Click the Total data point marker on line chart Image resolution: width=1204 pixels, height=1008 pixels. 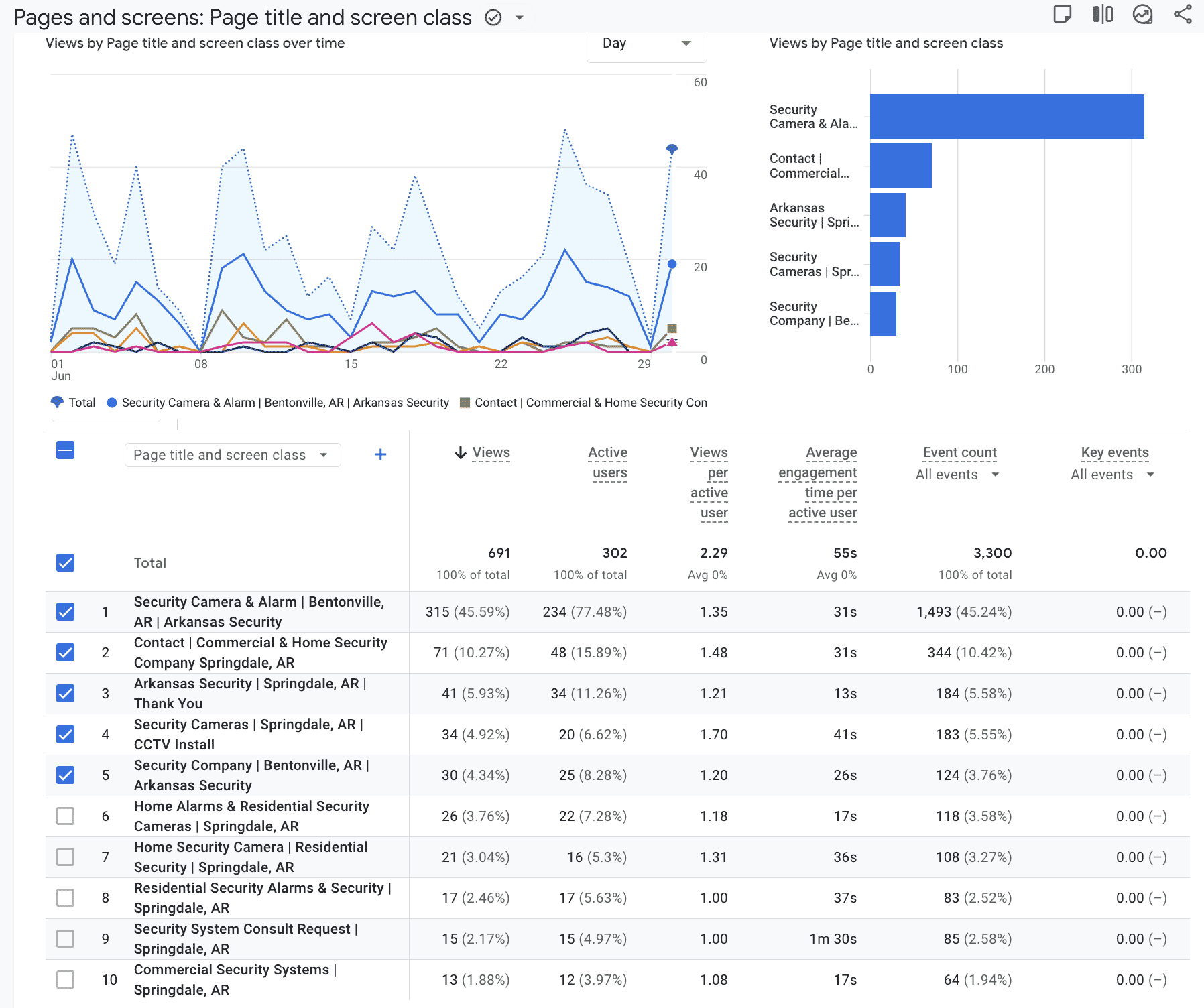672,149
